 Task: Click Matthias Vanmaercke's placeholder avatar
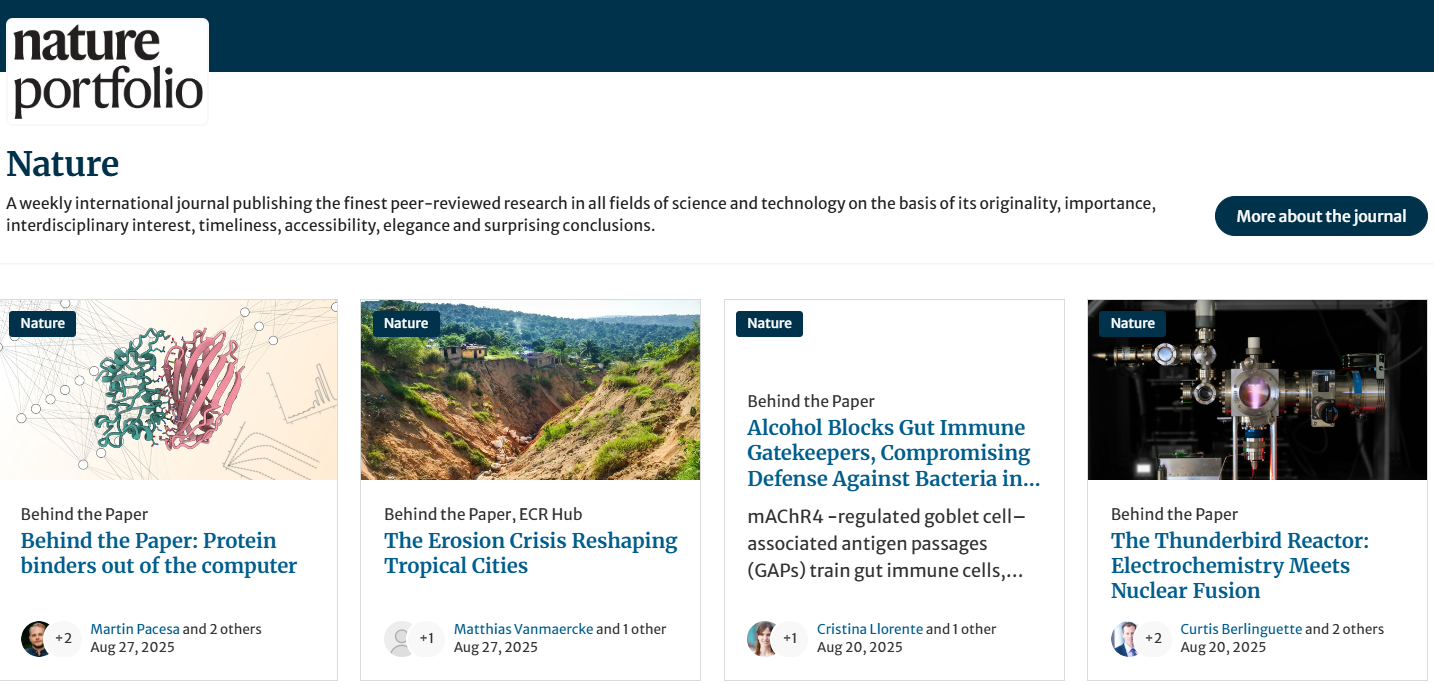coord(400,638)
